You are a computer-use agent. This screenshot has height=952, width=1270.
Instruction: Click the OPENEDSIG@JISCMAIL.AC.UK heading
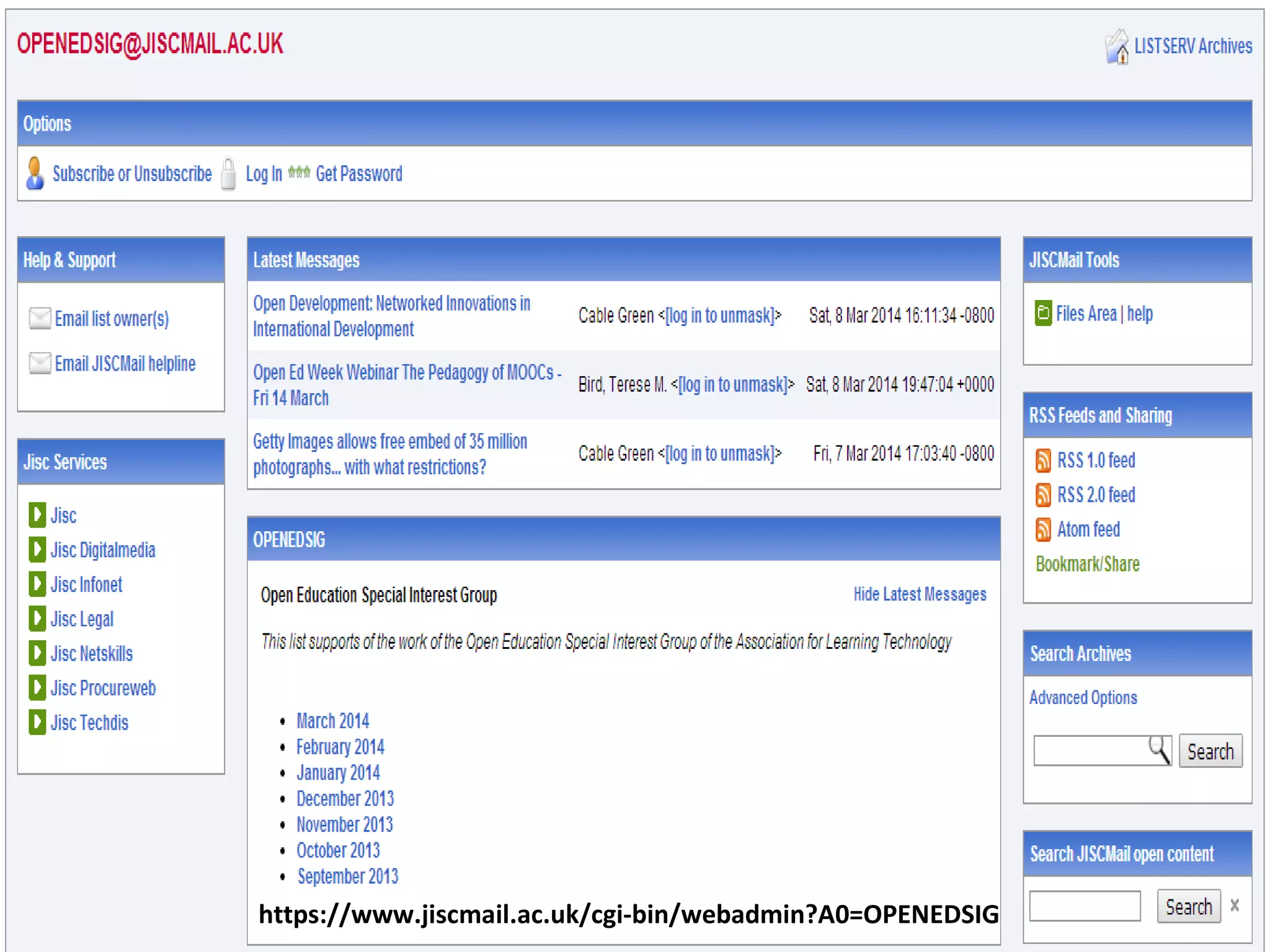(x=150, y=44)
